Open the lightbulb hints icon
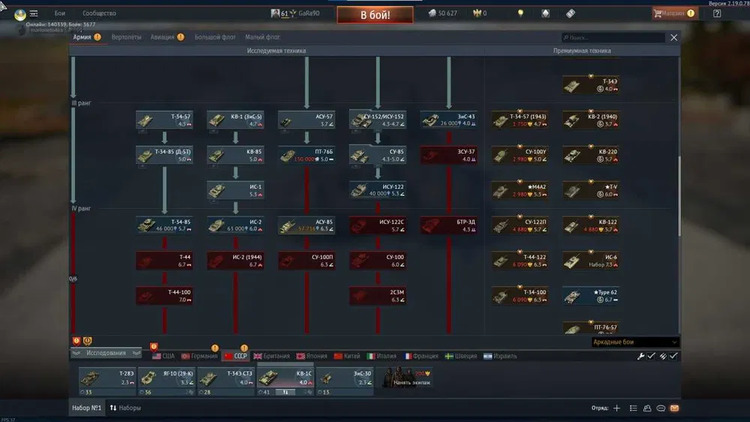 (520, 13)
